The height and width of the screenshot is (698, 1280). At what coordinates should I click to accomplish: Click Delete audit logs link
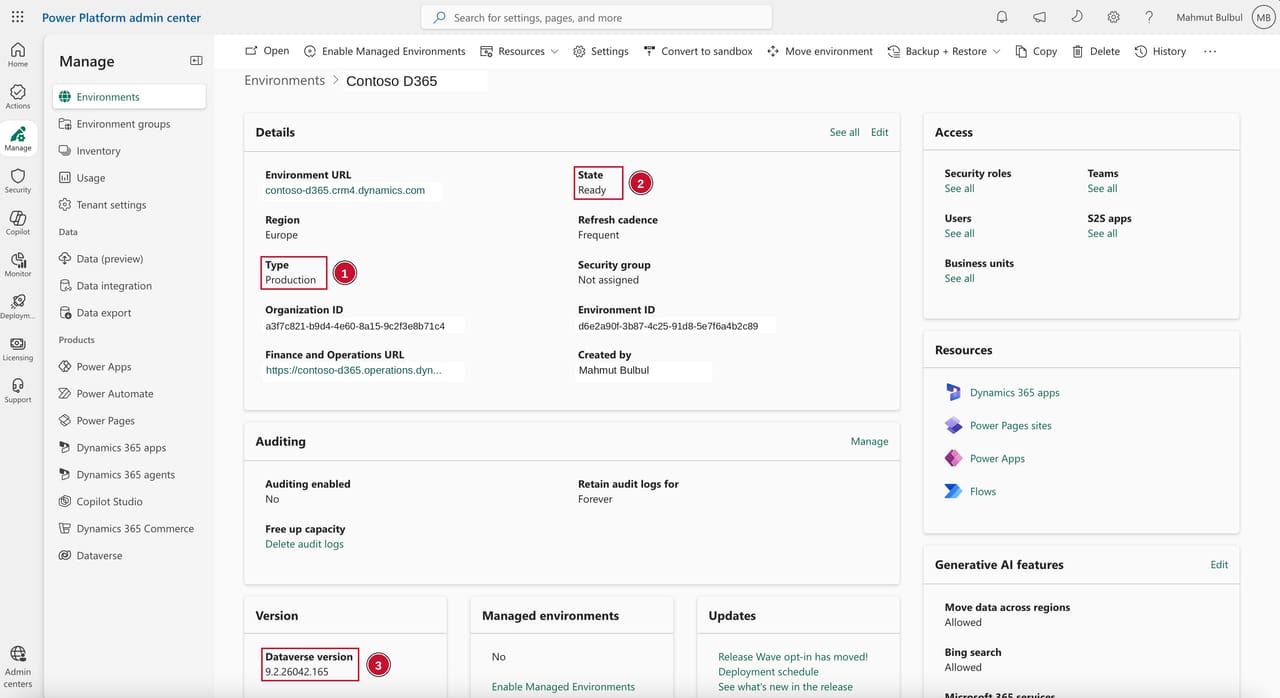(x=304, y=544)
